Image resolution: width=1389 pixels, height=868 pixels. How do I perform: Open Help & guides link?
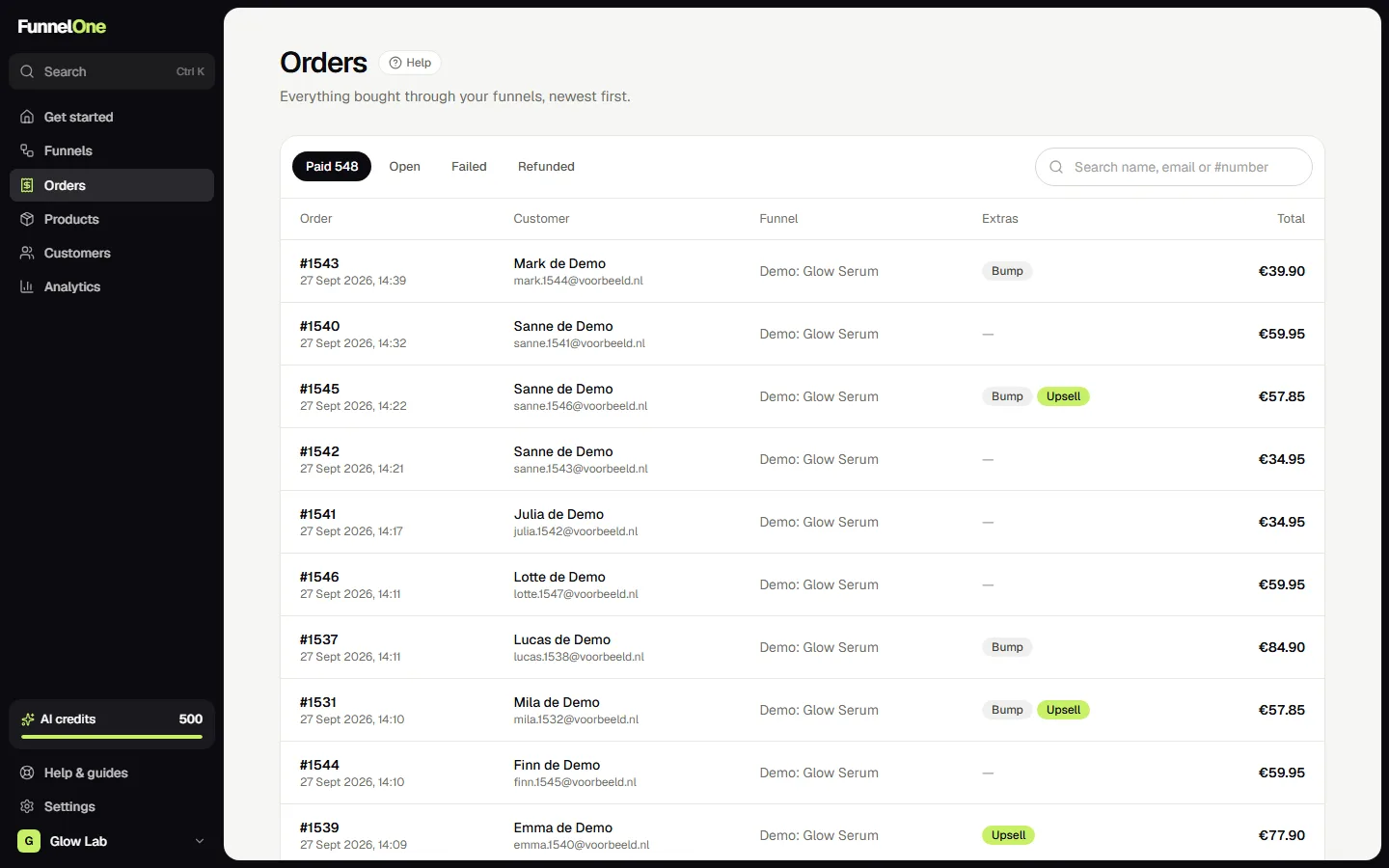tap(112, 773)
